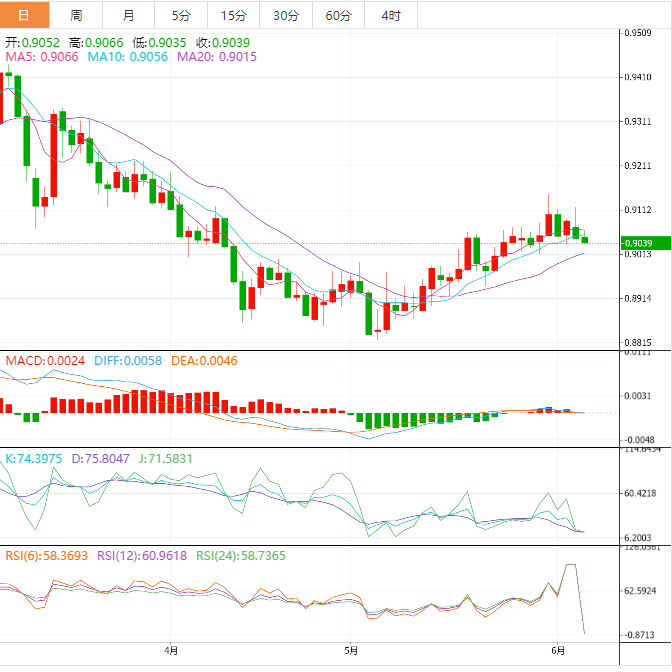Screen dimensions: 672x672
Task: Click the RSI(12) indicator label
Action: click(x=143, y=556)
